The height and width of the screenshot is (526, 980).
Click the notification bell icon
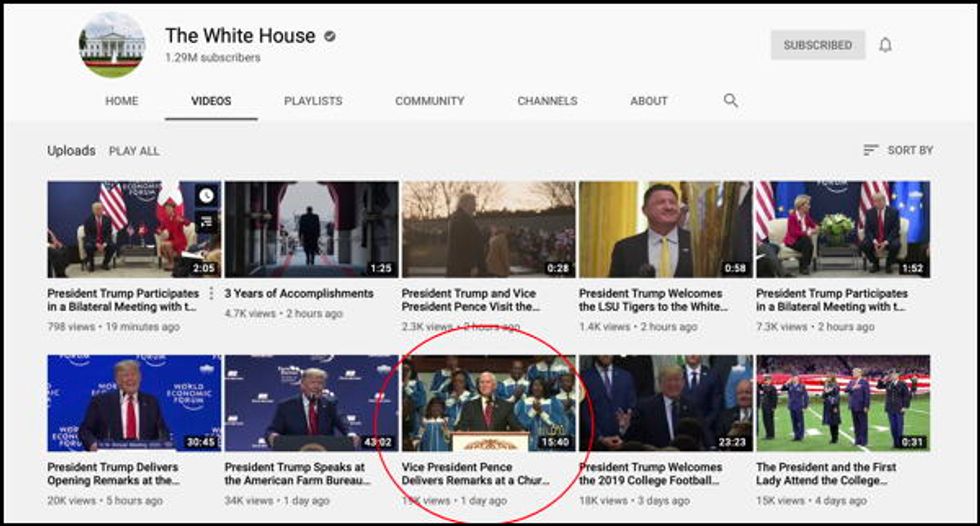tap(885, 45)
